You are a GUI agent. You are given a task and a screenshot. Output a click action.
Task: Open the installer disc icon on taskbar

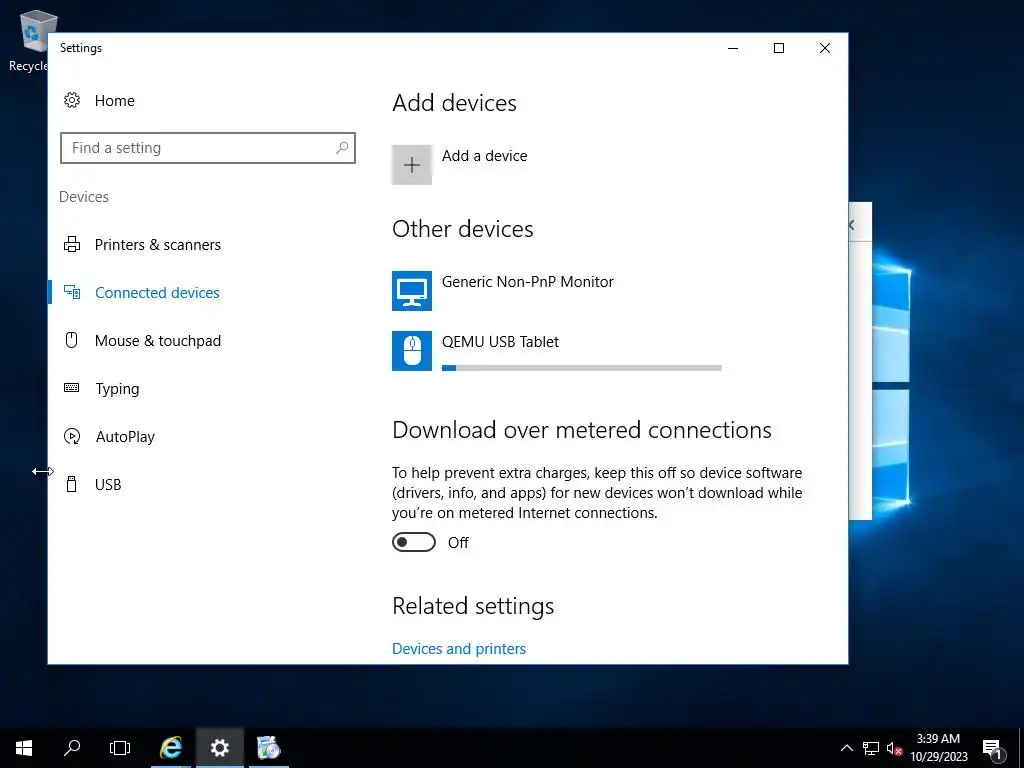coord(268,748)
